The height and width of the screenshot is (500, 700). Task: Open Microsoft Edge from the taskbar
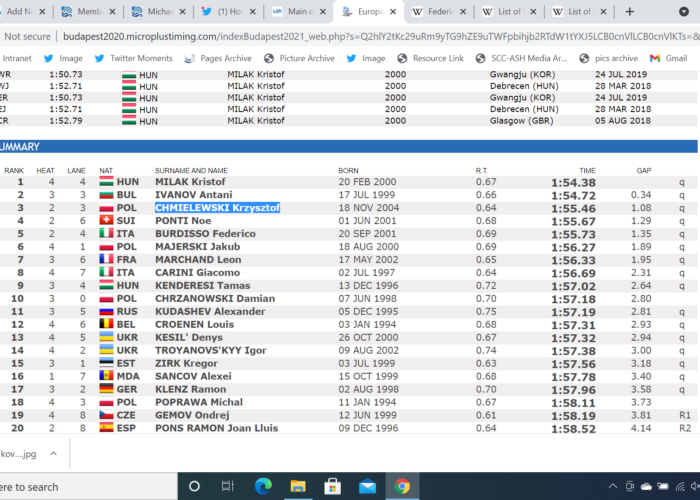point(262,487)
